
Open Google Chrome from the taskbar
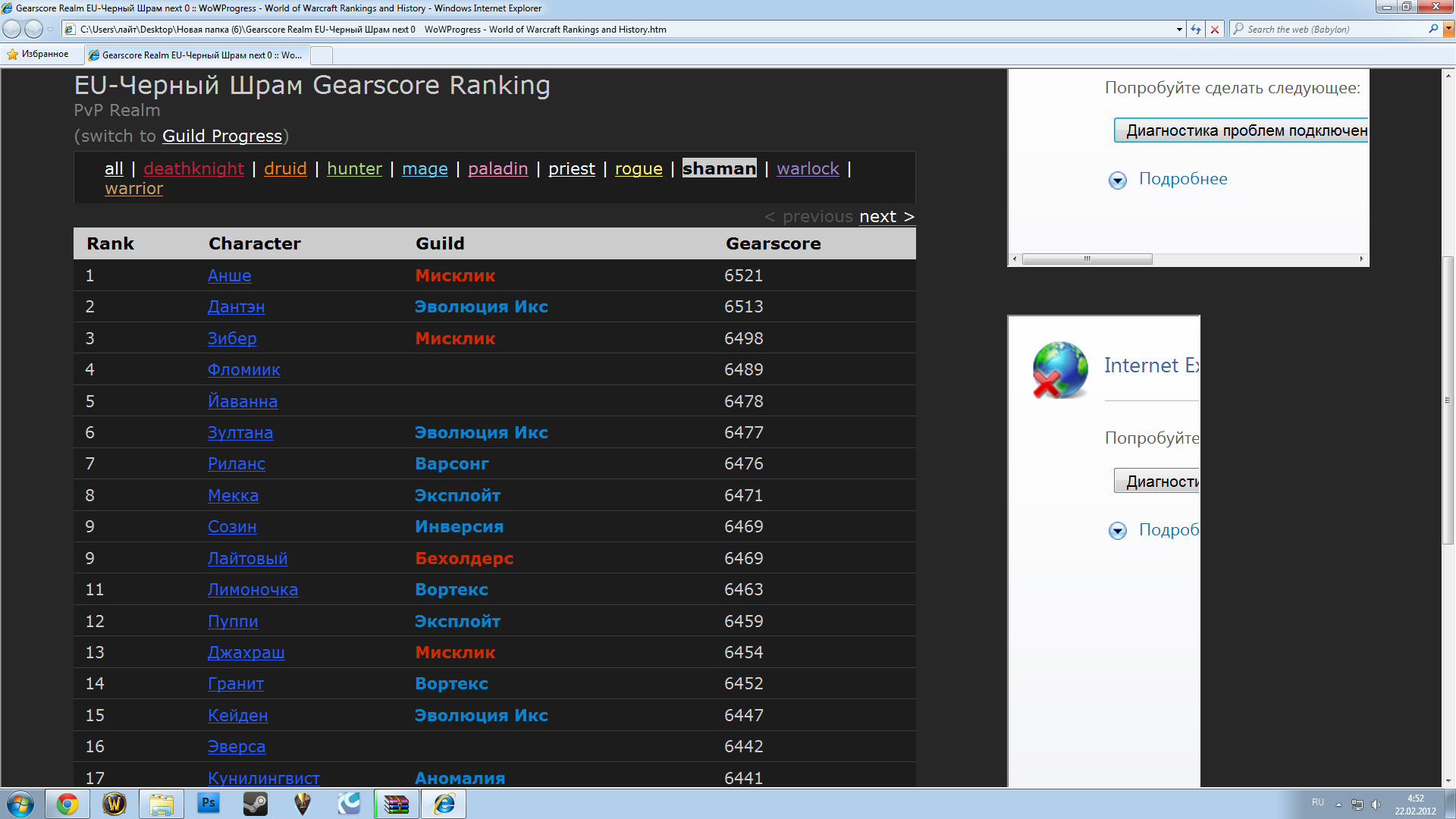67,804
